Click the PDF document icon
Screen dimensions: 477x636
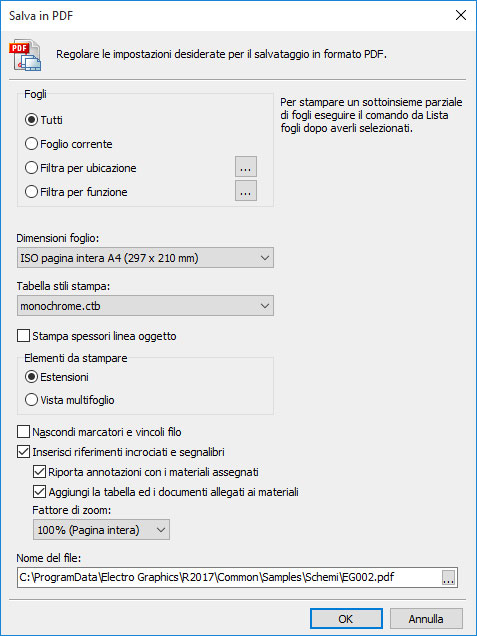[25, 55]
